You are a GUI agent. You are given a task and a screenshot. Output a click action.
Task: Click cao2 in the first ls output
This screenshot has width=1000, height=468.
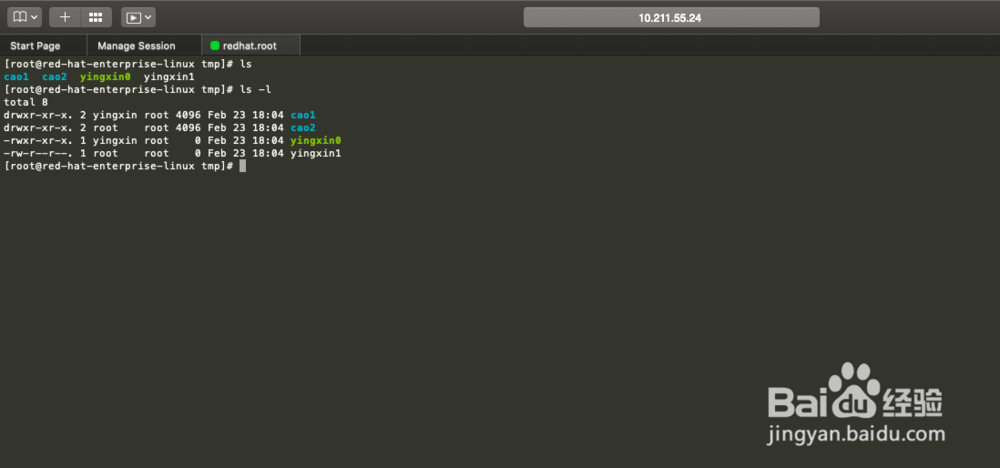54,77
